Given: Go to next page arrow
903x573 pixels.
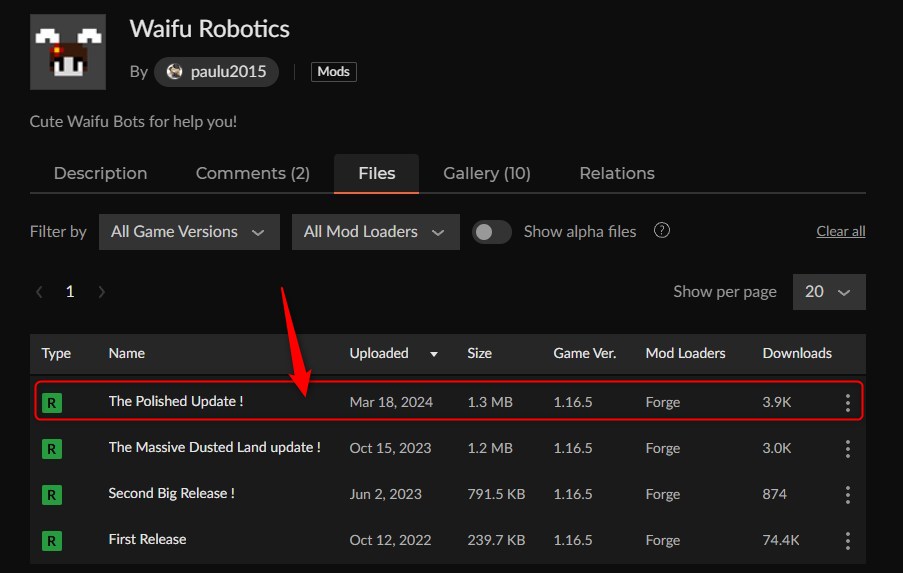Looking at the screenshot, I should pos(101,292).
